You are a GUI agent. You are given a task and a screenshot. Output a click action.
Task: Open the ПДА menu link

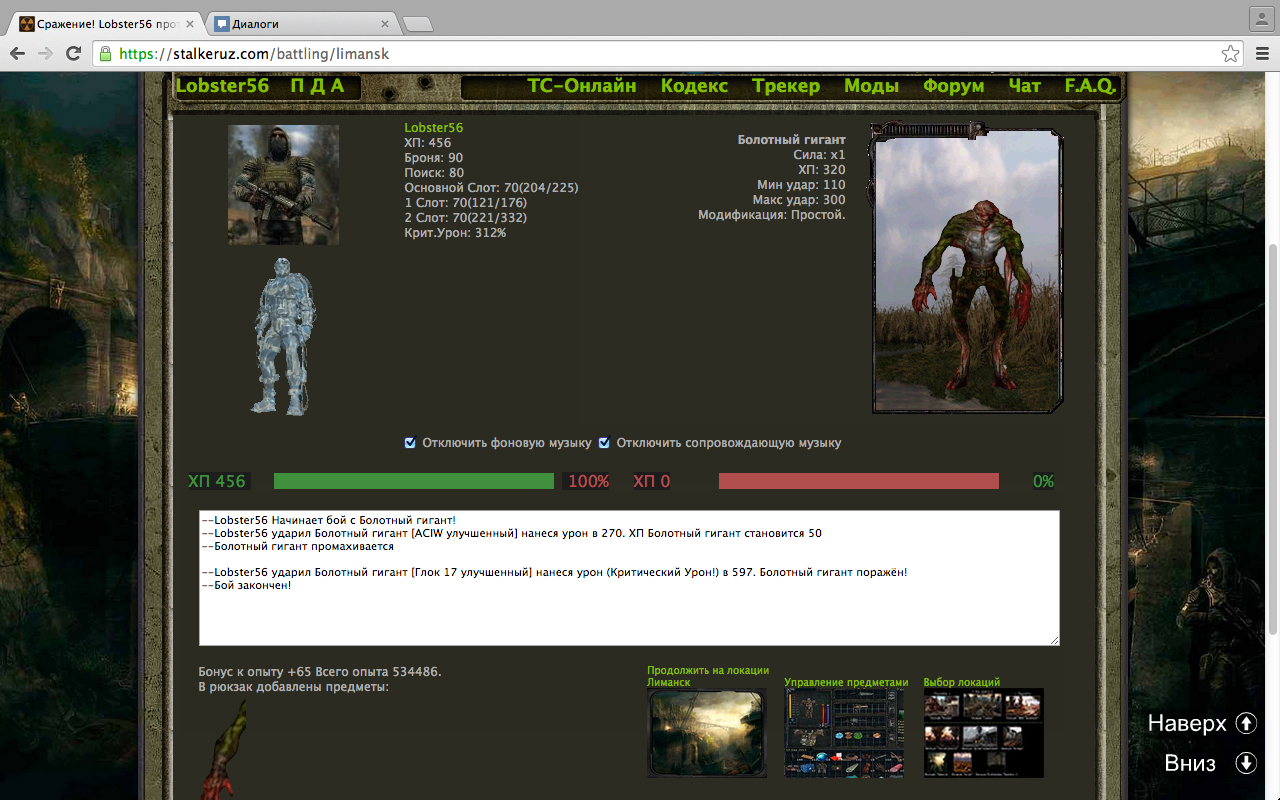click(317, 86)
